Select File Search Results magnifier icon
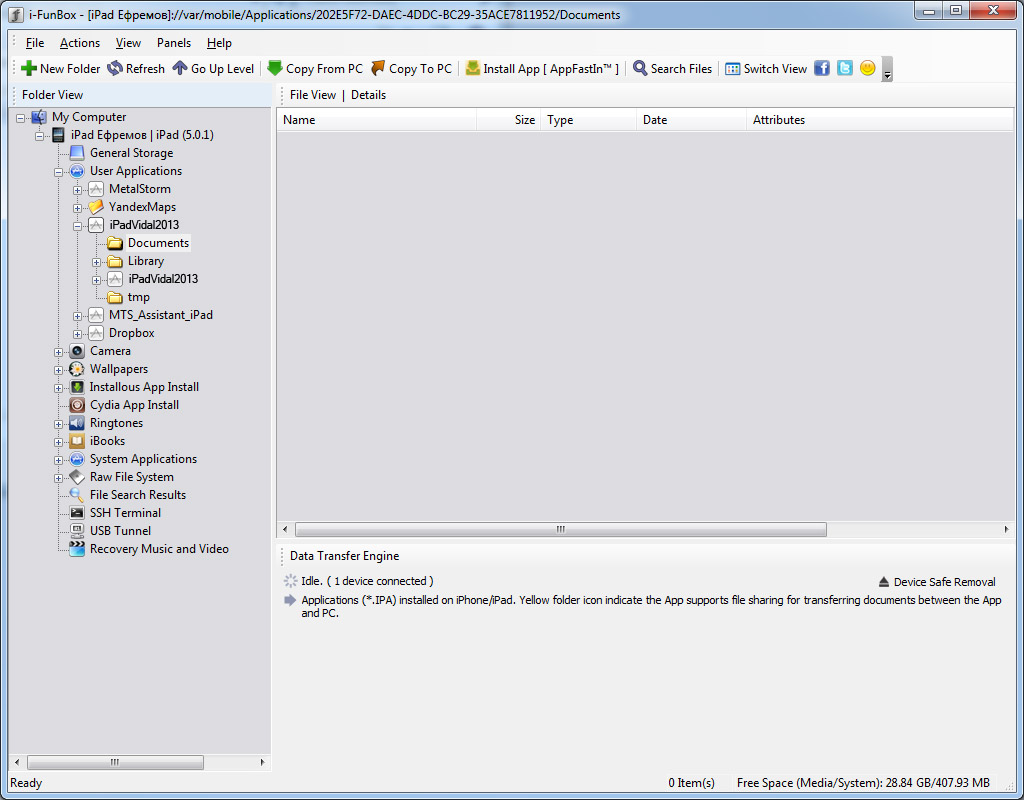This screenshot has width=1024, height=800. coord(77,495)
